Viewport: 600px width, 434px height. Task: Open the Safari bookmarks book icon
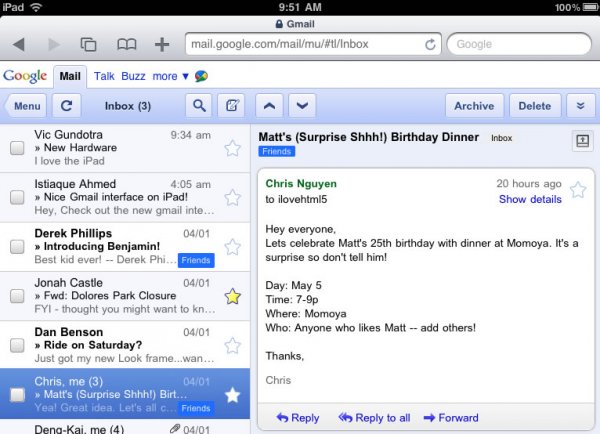(x=127, y=44)
